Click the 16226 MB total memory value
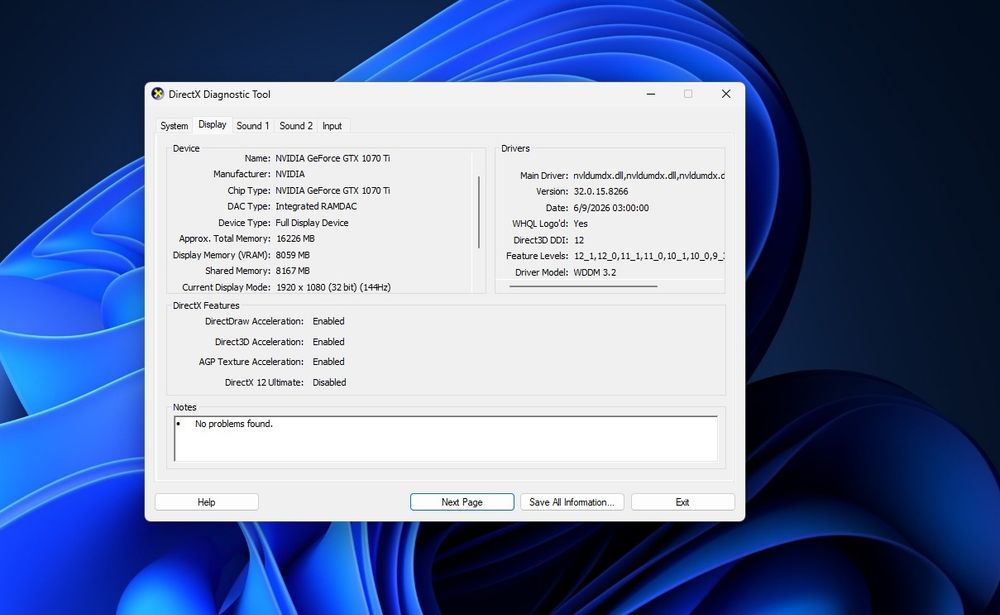The image size is (1000, 615). [295, 239]
